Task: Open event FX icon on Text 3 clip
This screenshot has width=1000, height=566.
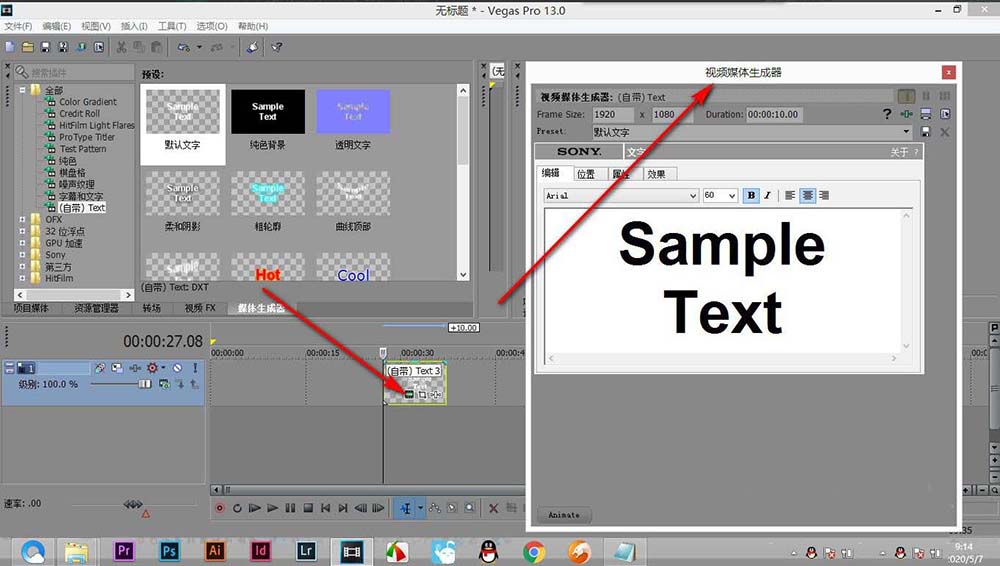Action: click(x=436, y=395)
